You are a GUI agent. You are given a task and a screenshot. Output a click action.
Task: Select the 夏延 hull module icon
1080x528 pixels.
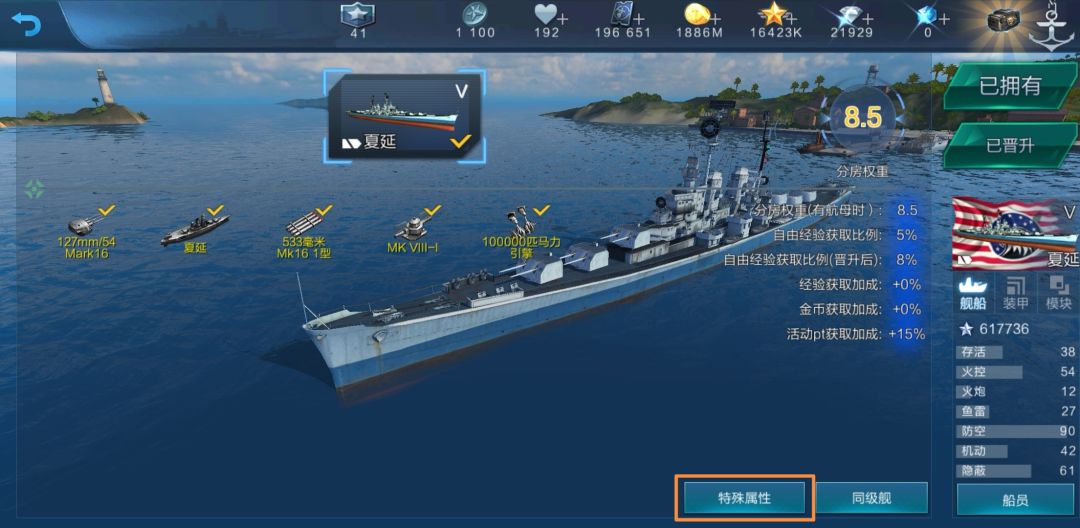(x=195, y=230)
